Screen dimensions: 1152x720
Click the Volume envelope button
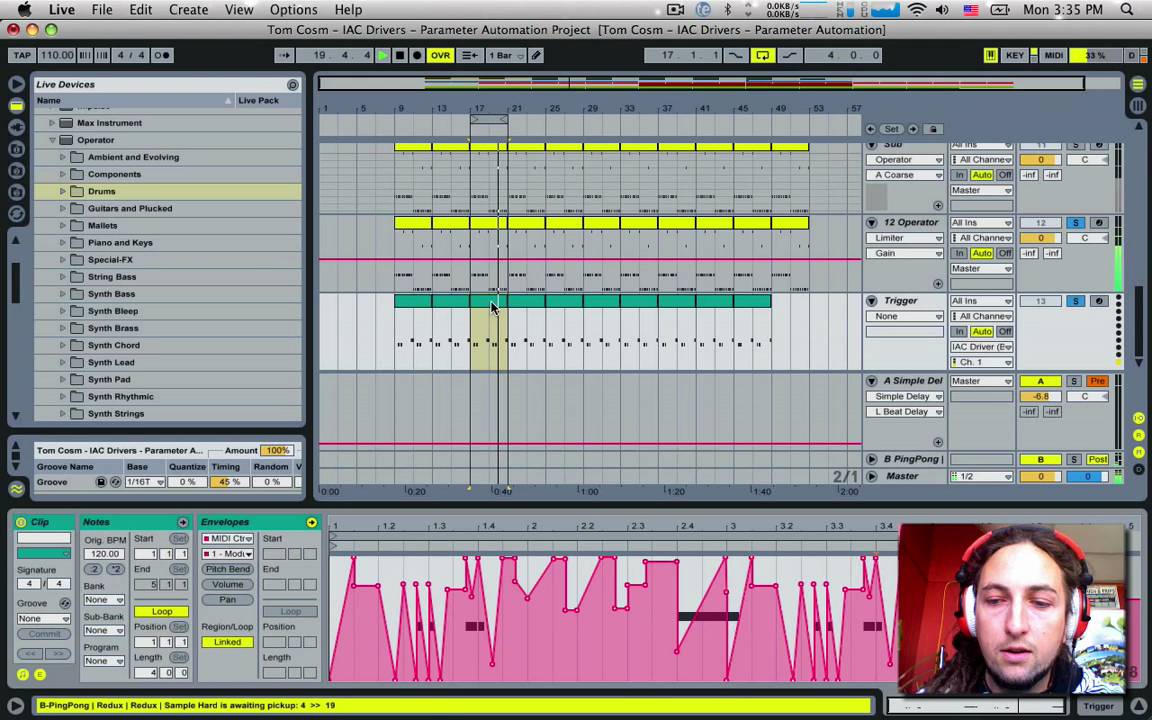click(x=227, y=584)
